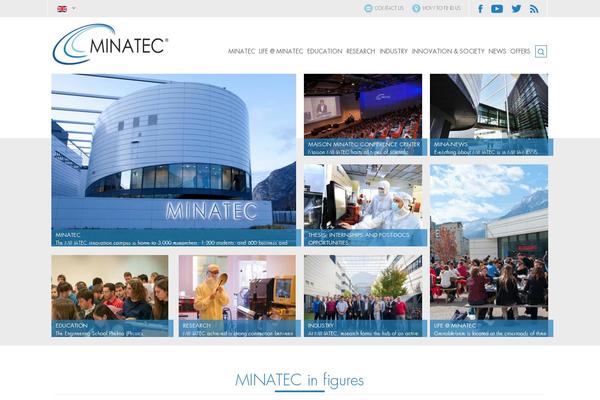
Task: Open the OFFERS menu item
Action: coord(520,51)
